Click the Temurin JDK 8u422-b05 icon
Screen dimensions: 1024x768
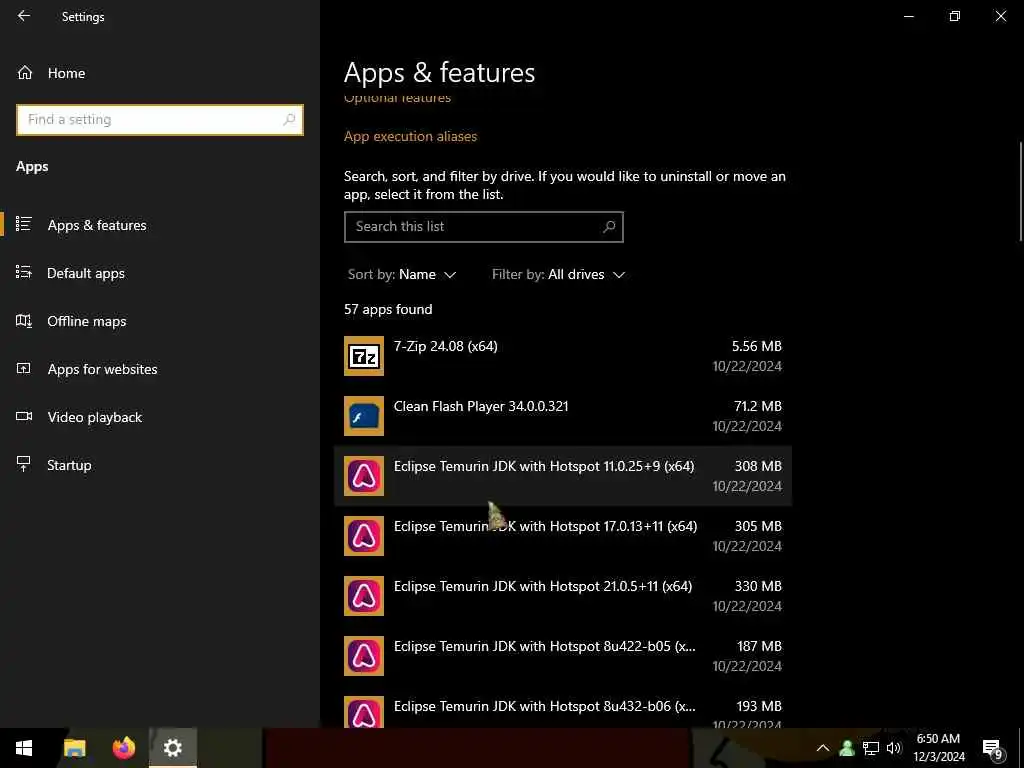pyautogui.click(x=364, y=656)
